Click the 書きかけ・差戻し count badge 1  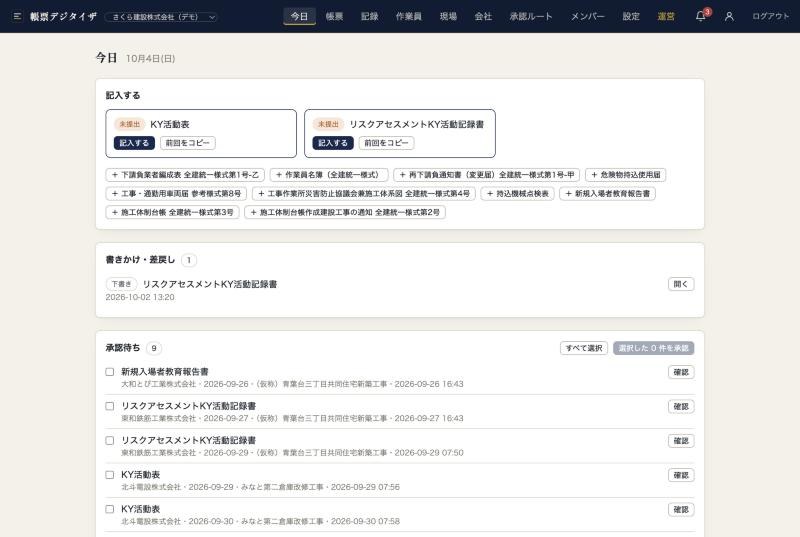[189, 260]
